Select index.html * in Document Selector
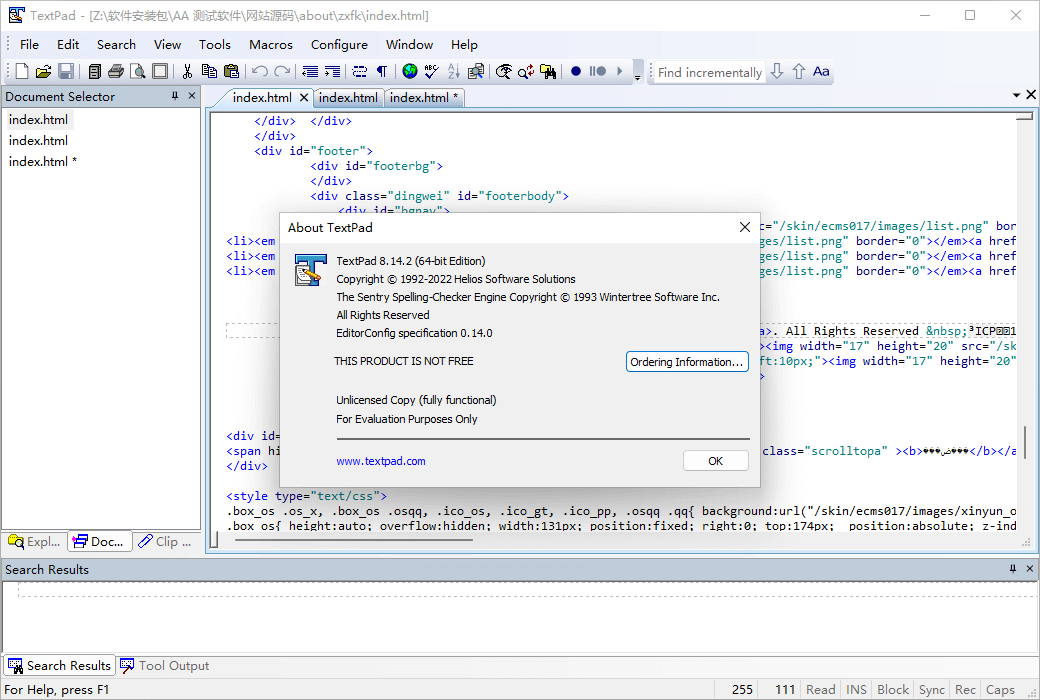Screen dimensions: 1040x700 [42, 161]
